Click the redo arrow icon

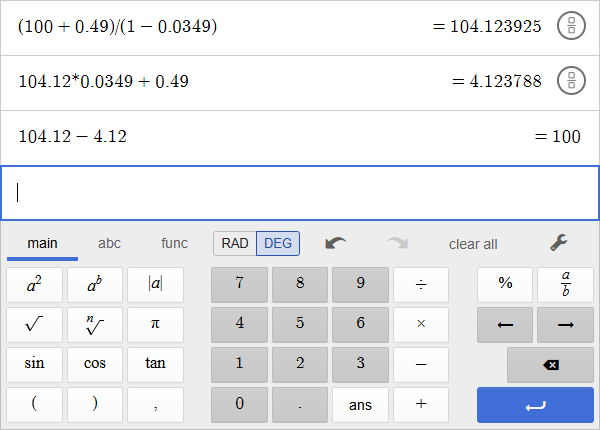pos(398,243)
